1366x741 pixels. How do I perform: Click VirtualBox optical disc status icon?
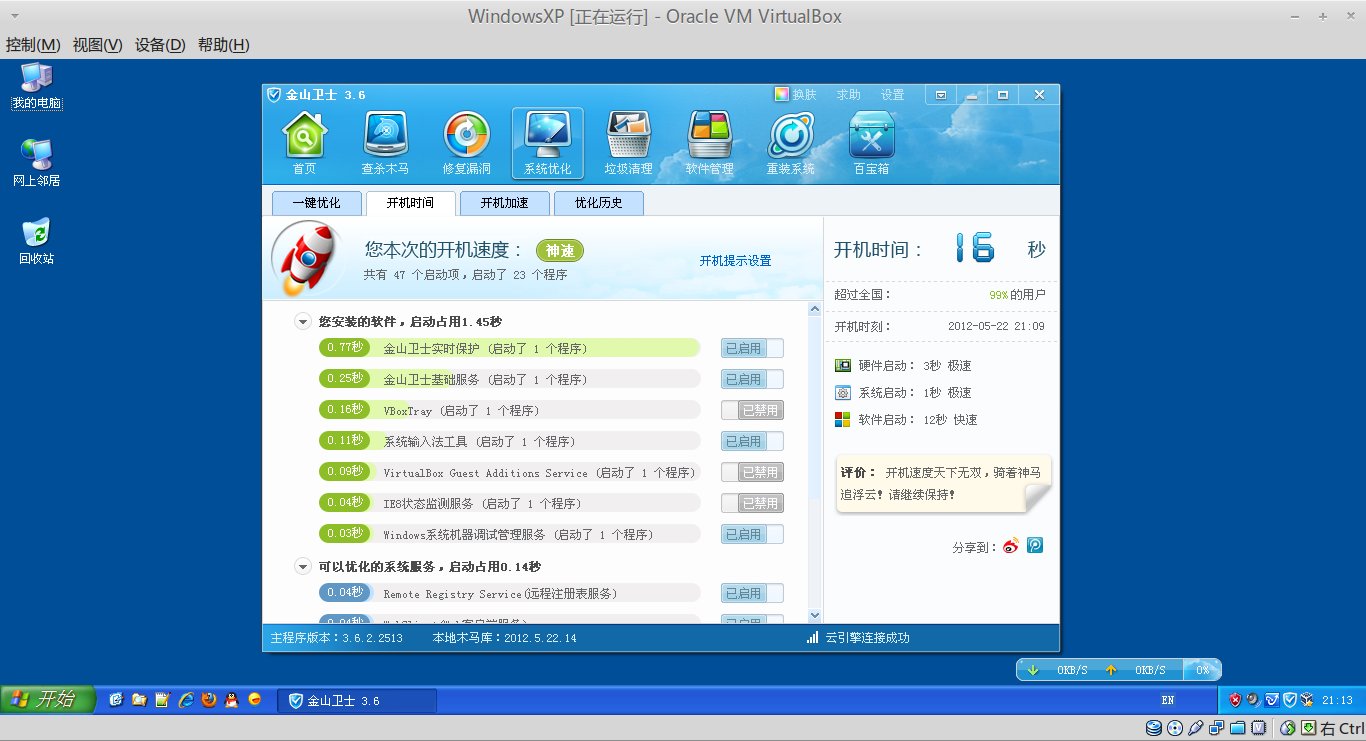pyautogui.click(x=1175, y=728)
